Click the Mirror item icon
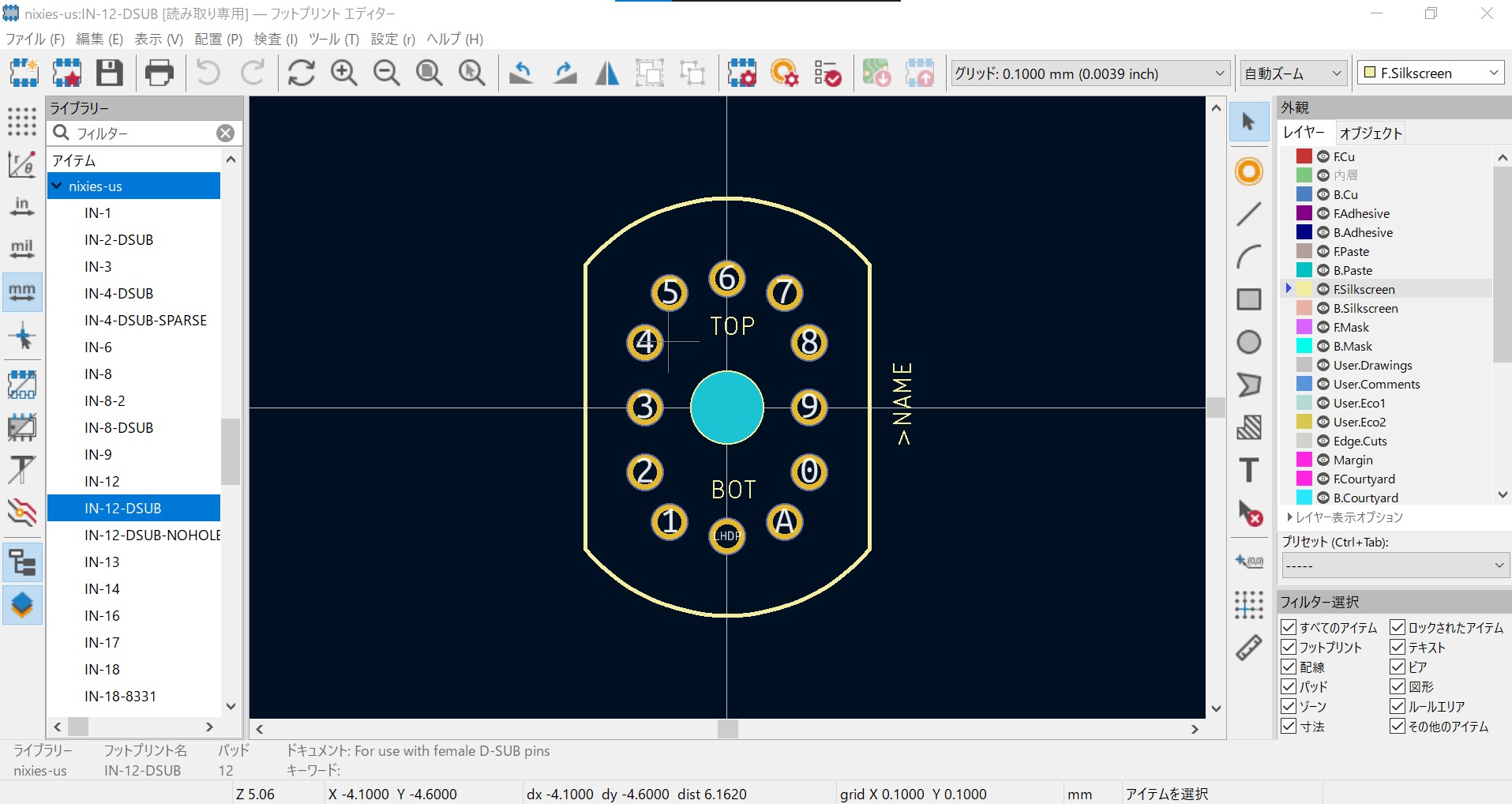 pos(607,73)
